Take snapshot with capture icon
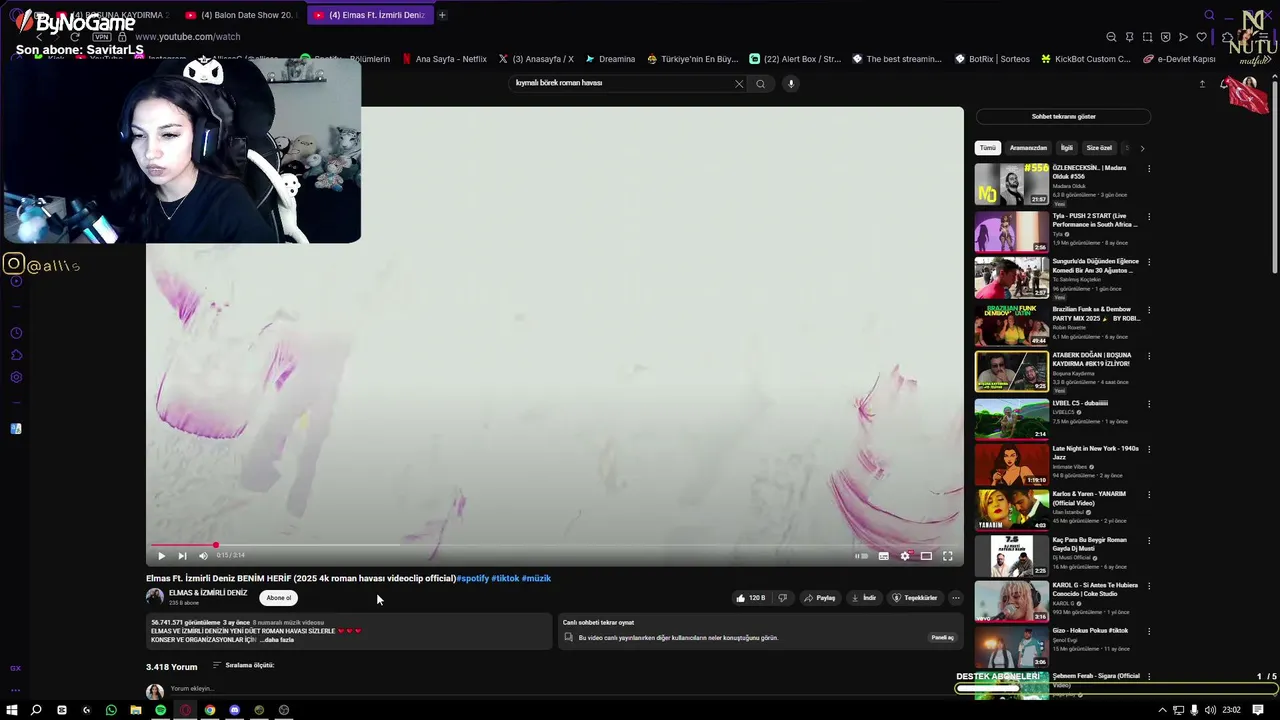The width and height of the screenshot is (1280, 720). coord(1147,37)
